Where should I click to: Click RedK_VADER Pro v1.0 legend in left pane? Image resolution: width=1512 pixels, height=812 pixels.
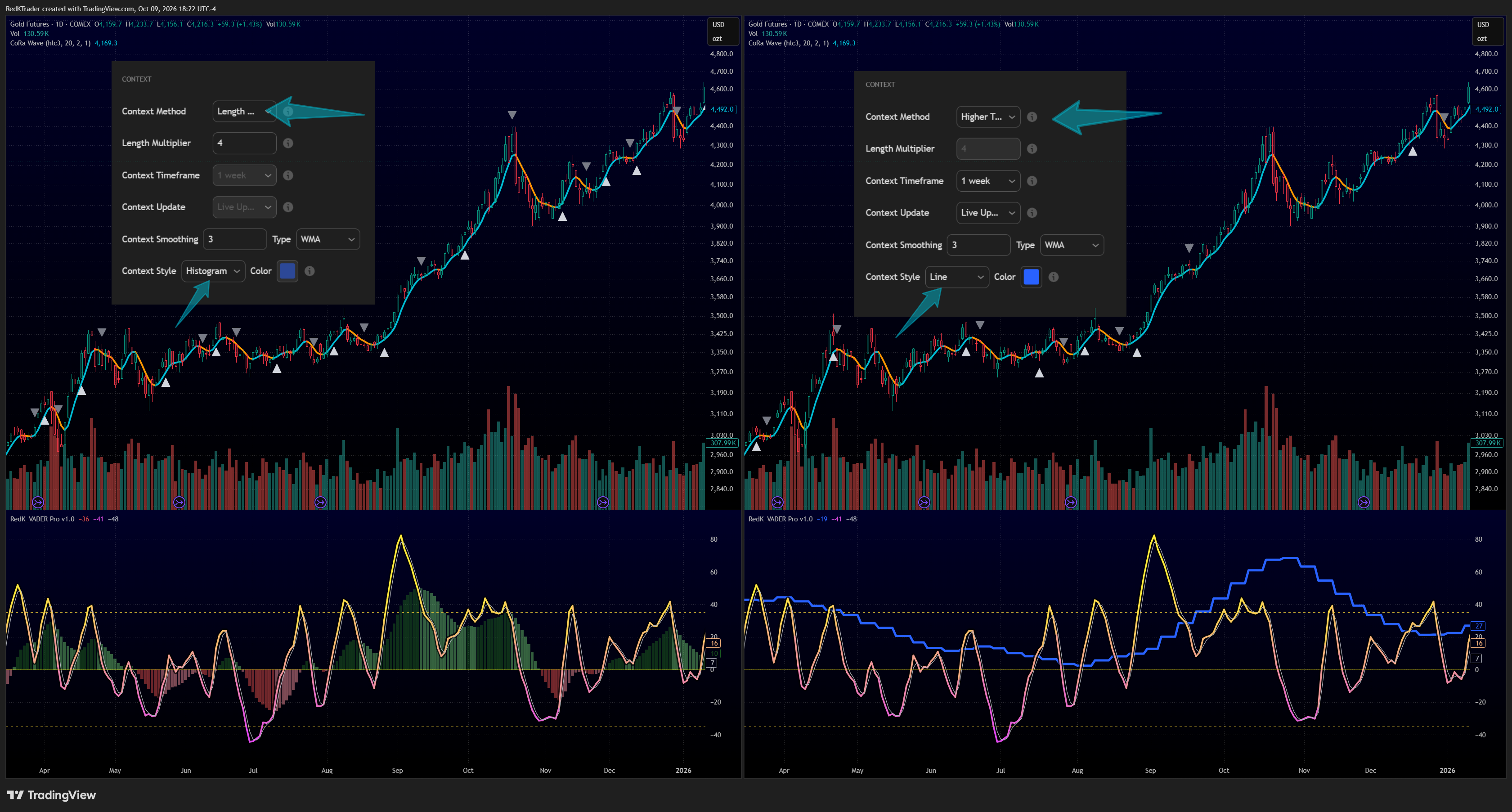(42, 519)
